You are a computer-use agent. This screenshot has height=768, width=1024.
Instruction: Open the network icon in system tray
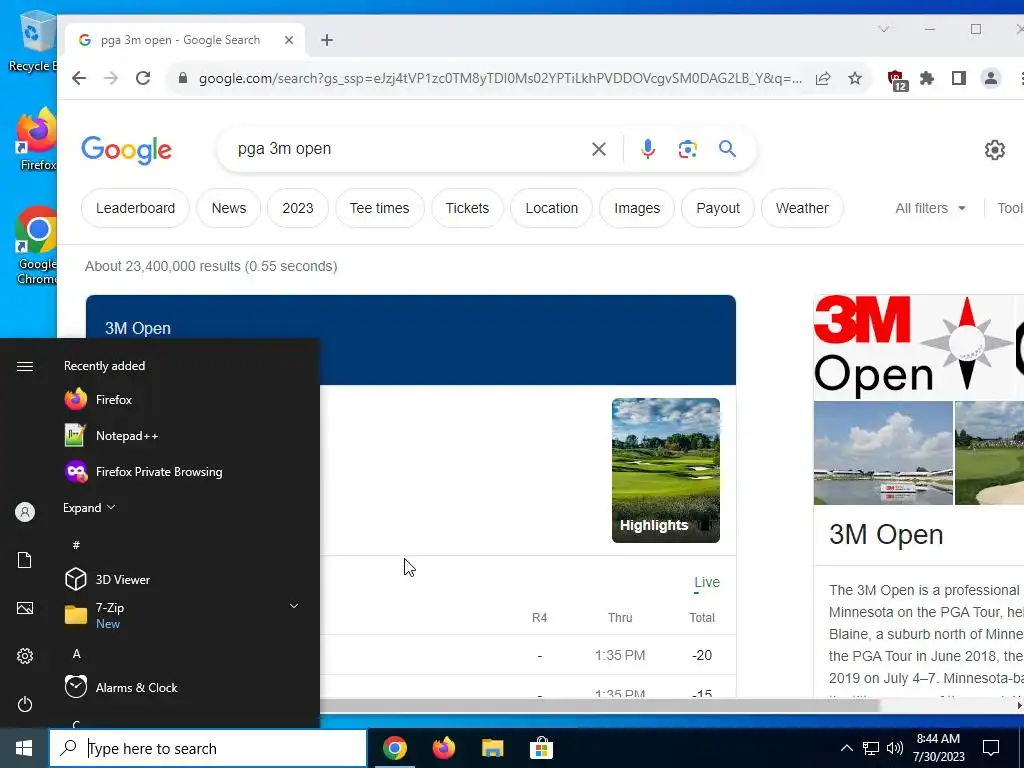871,748
